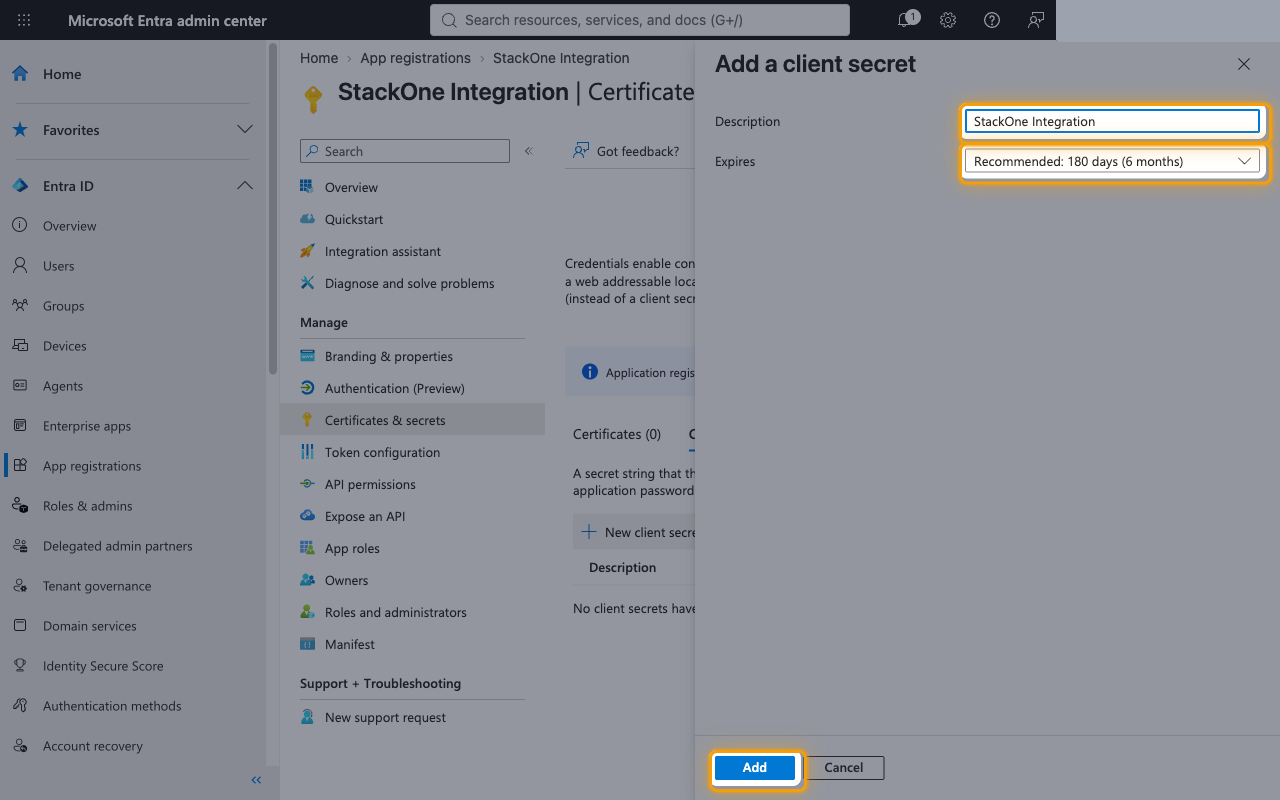Open Branding & properties menu item
Screen dimensions: 1280x800
pyautogui.click(x=389, y=356)
